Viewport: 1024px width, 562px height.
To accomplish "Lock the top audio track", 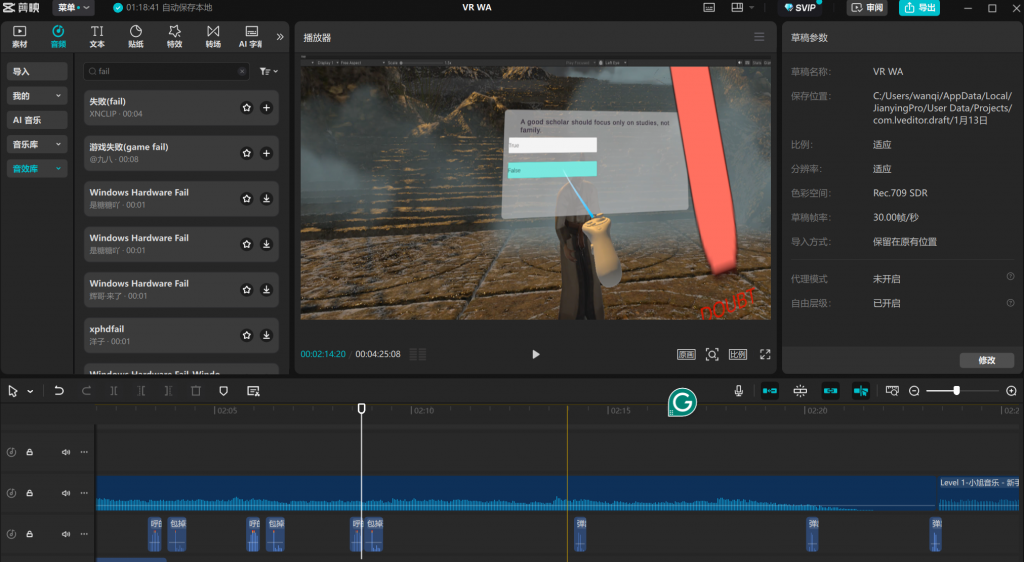I will (x=29, y=452).
